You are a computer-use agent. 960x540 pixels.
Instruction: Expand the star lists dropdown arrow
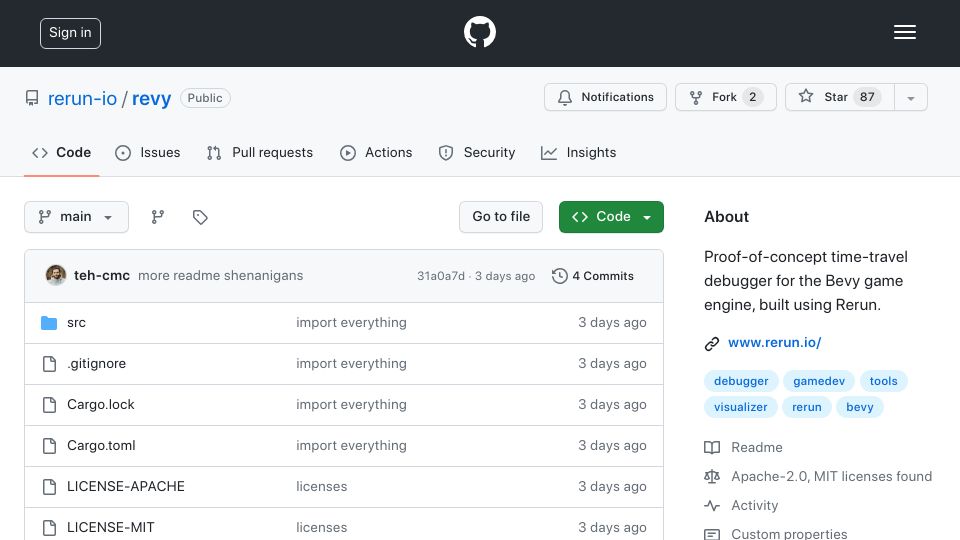(911, 98)
